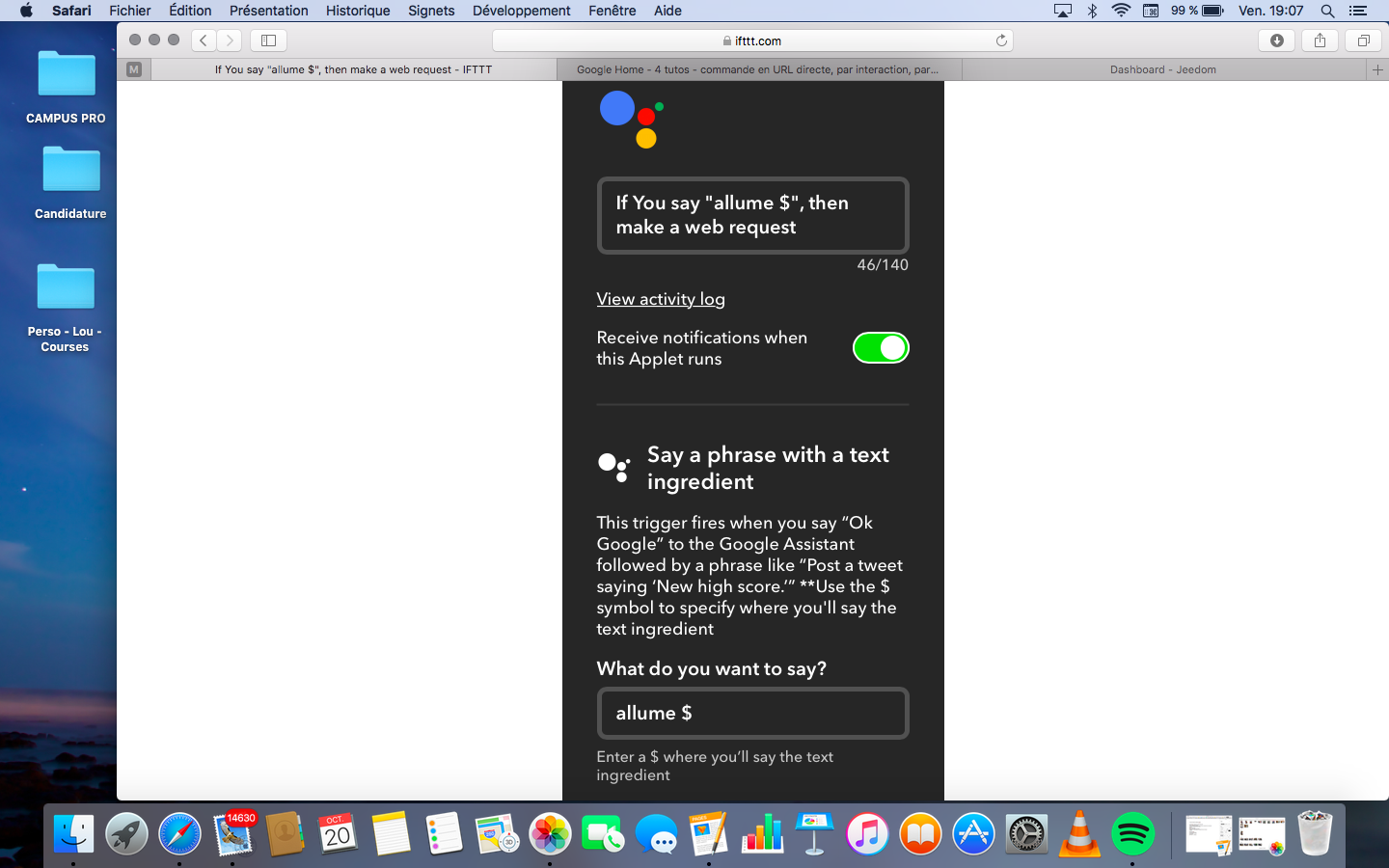The height and width of the screenshot is (868, 1389).
Task: Open iBooks from the Dock
Action: (920, 834)
